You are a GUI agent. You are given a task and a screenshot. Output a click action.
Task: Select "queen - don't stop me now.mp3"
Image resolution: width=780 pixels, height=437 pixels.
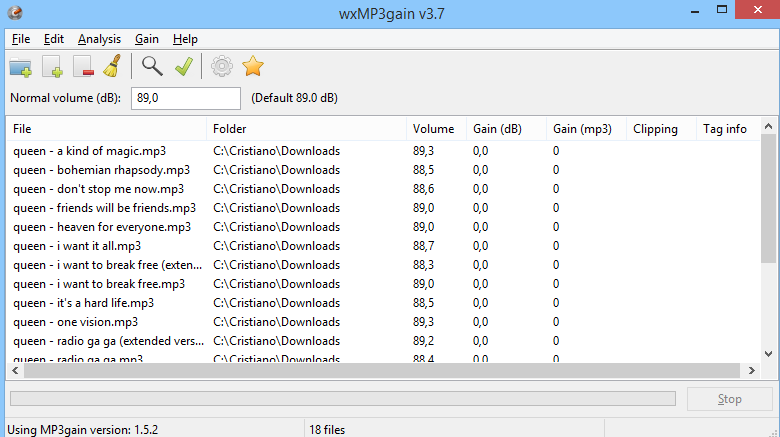coord(98,189)
